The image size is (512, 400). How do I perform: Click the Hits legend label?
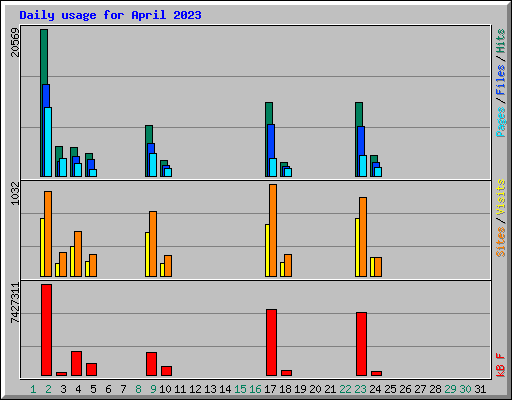[x=501, y=41]
